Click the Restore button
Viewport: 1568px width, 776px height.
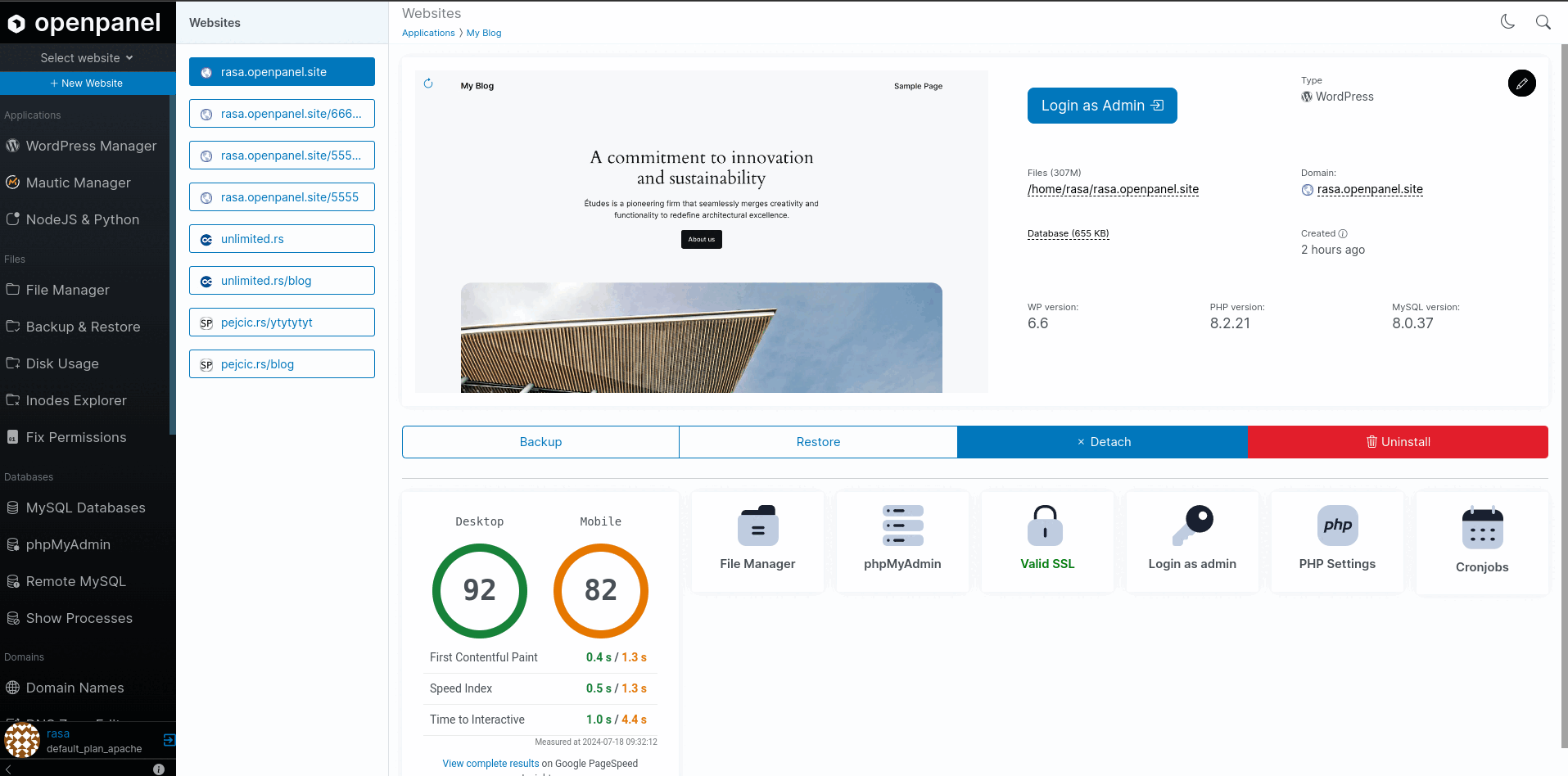pos(818,442)
